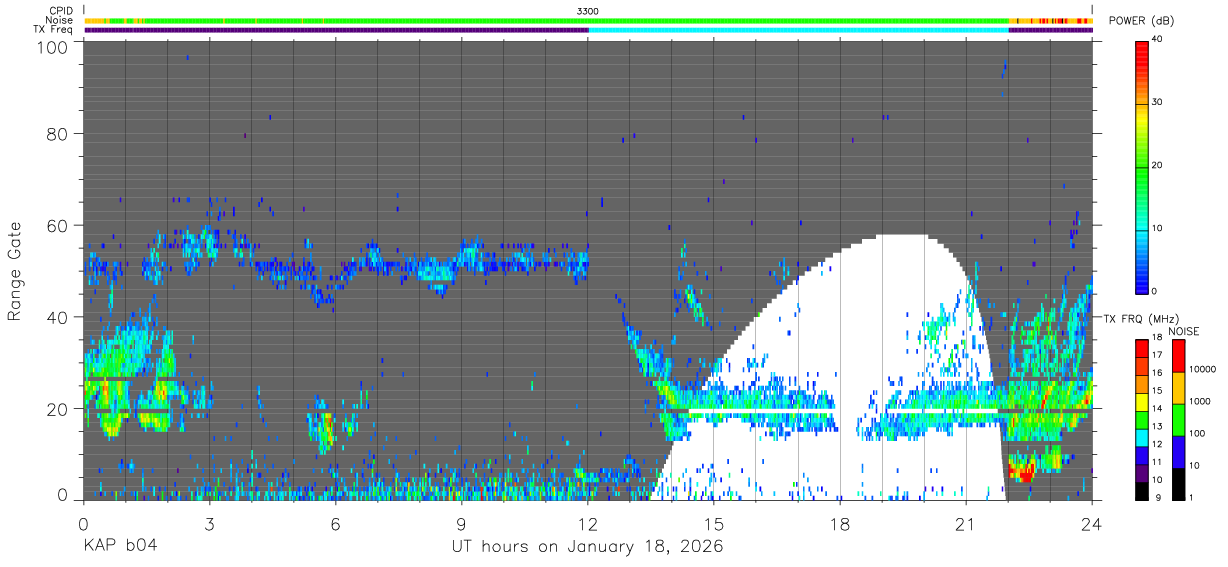The height and width of the screenshot is (567, 1228).
Task: Click the 'POWER (dB)' legend title
Action: point(1141,21)
